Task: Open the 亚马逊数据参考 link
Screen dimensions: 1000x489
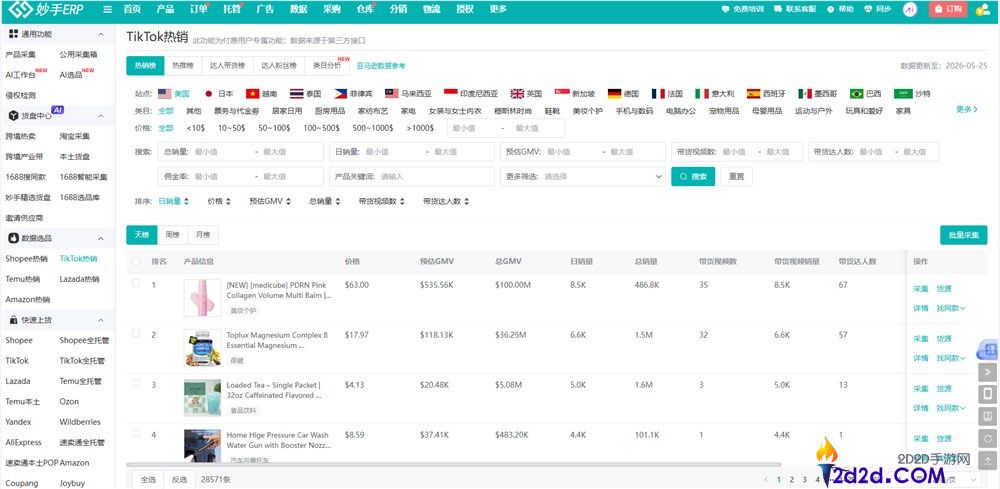Action: (x=381, y=66)
